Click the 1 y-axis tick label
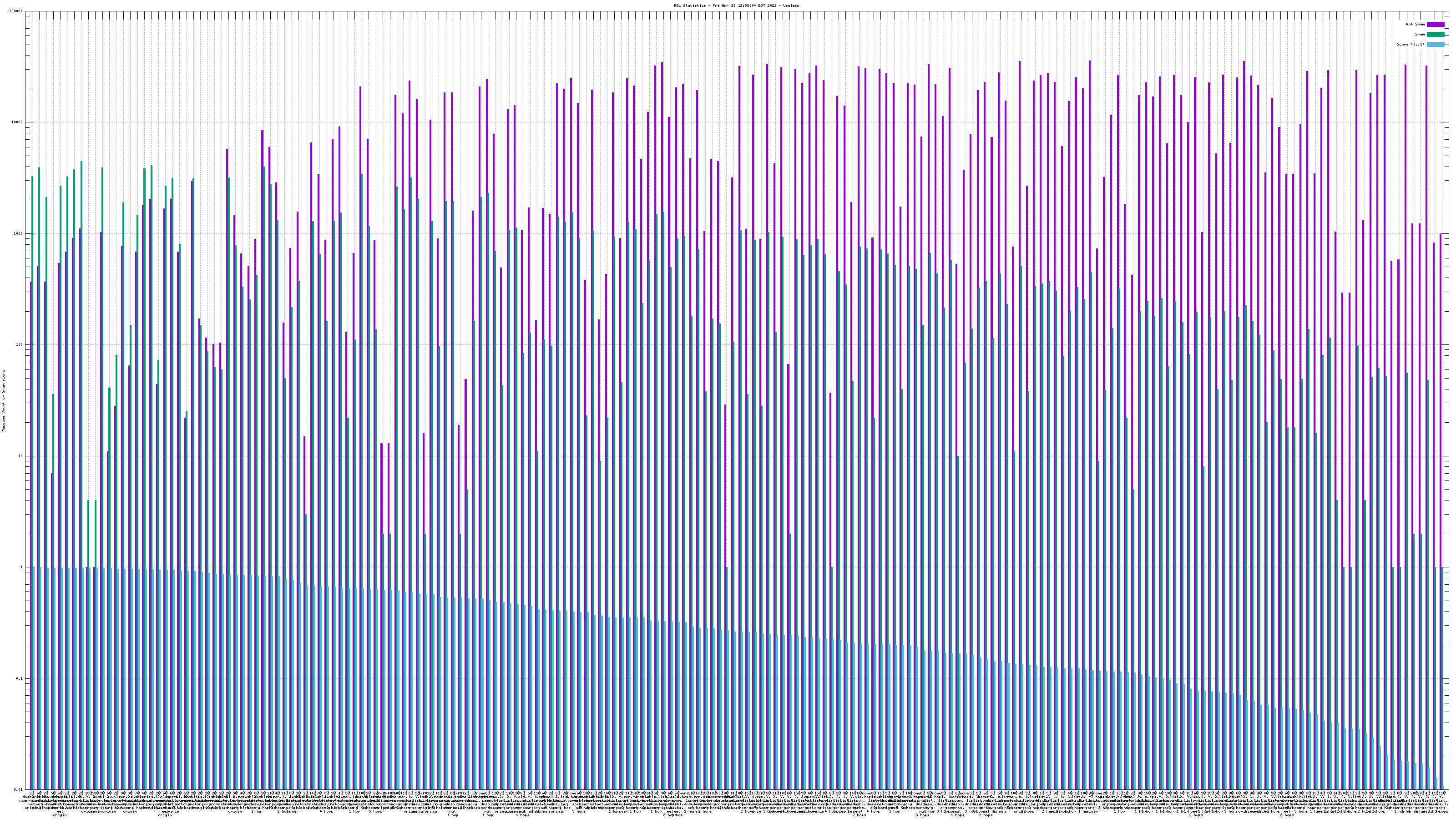Image resolution: width=1456 pixels, height=819 pixels. click(22, 567)
